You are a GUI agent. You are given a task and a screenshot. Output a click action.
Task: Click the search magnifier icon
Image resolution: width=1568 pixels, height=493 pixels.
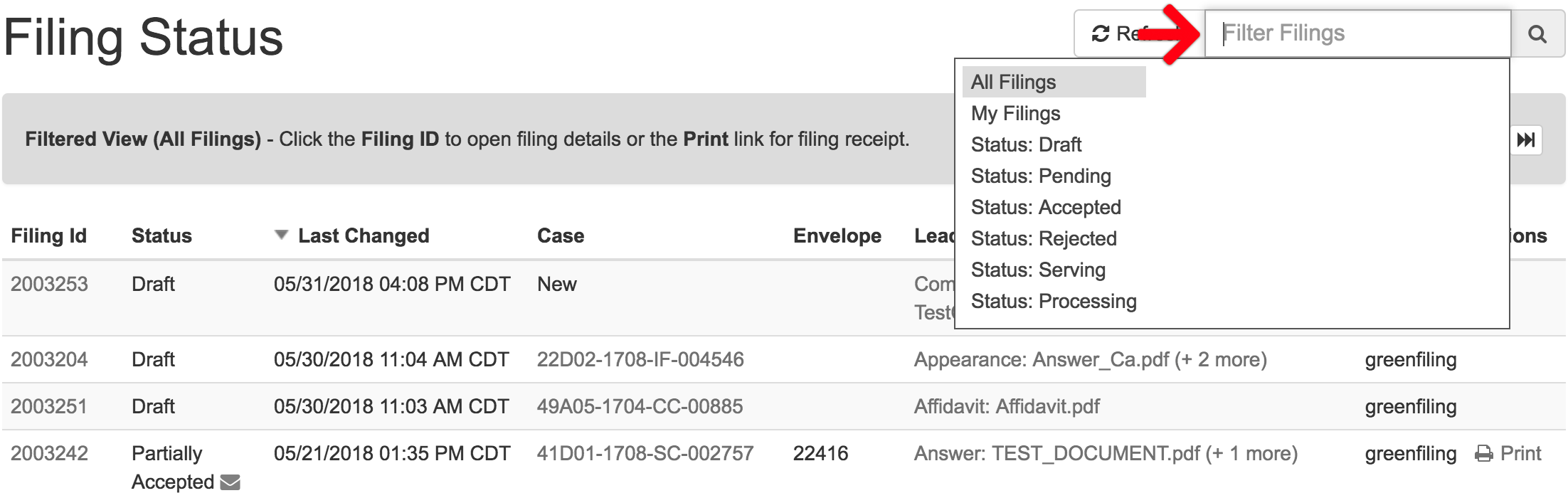[x=1539, y=33]
